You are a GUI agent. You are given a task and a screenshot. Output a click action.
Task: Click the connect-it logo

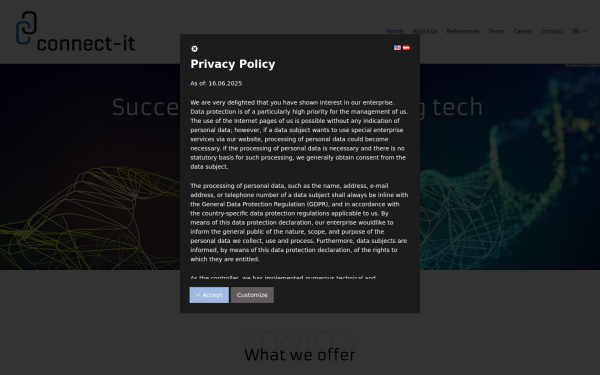[75, 32]
